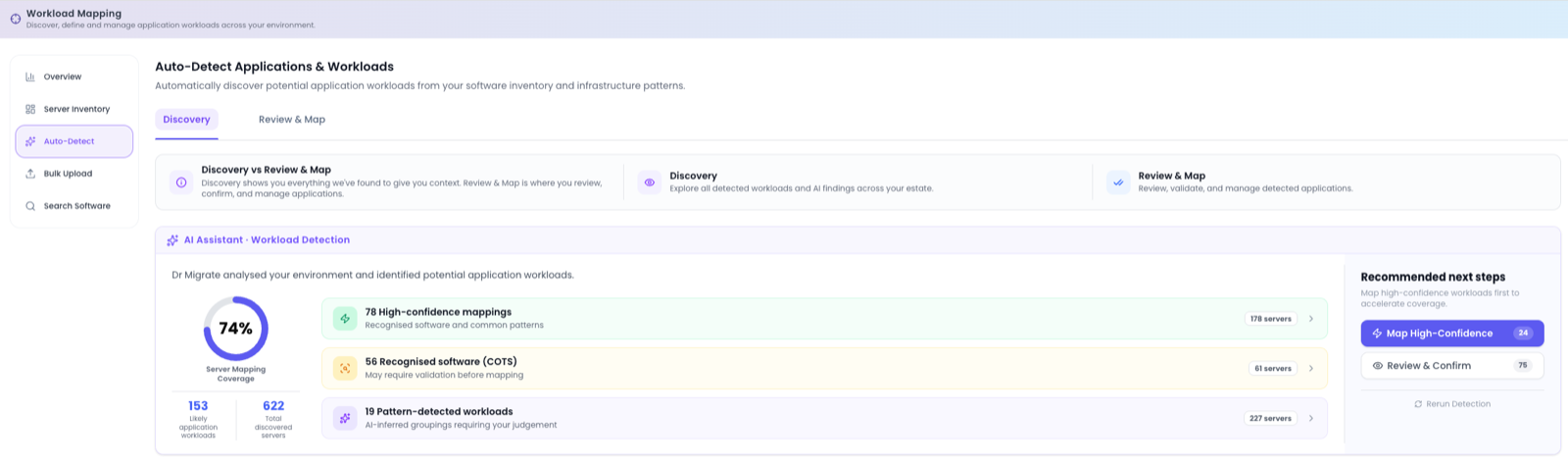Viewport: 1568px width, 462px height.
Task: Select Auto-Detect in the sidebar
Action: [74, 141]
